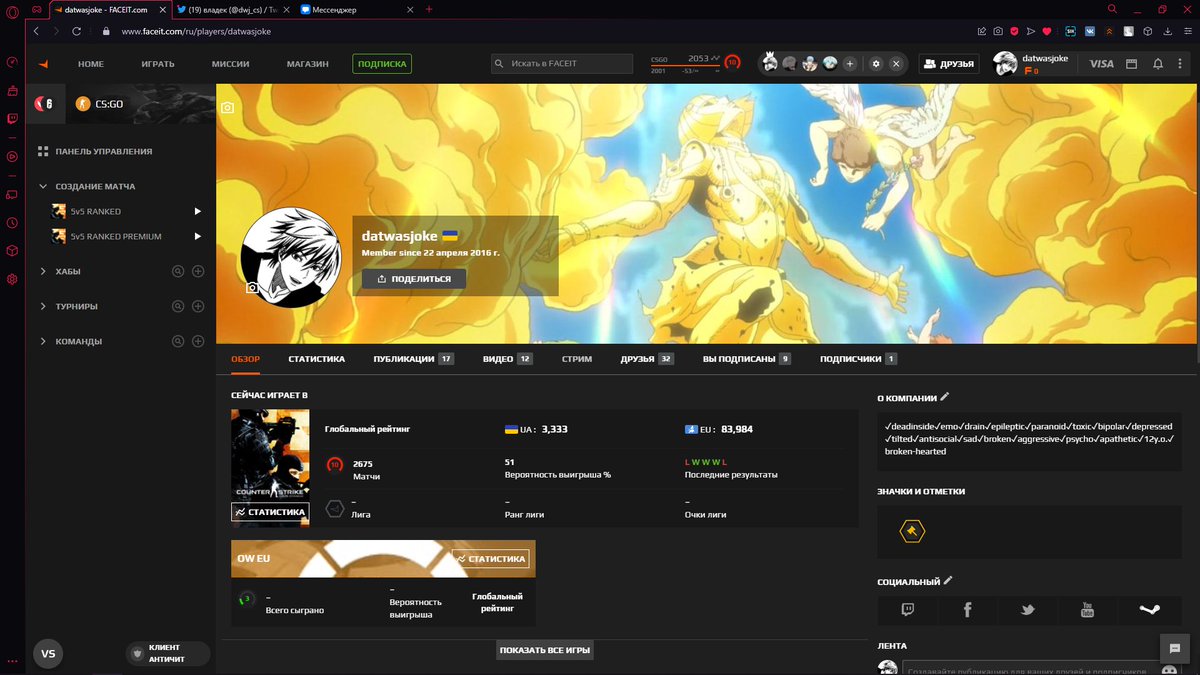Click the hexagon badge under Значки и отметки
This screenshot has height=675, width=1200.
tap(912, 531)
